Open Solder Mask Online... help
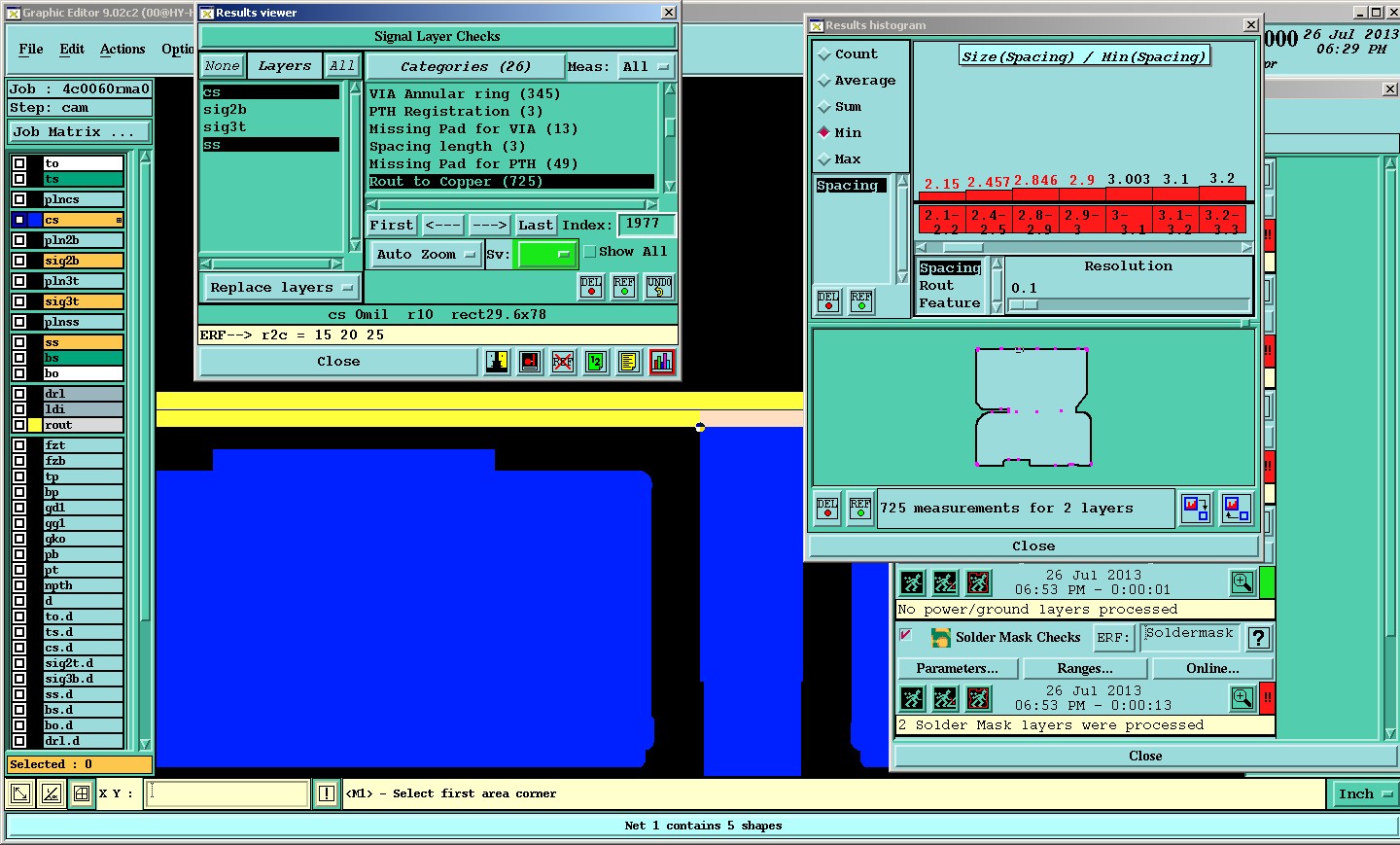Screen dimensions: 1400x845 [x=1212, y=669]
